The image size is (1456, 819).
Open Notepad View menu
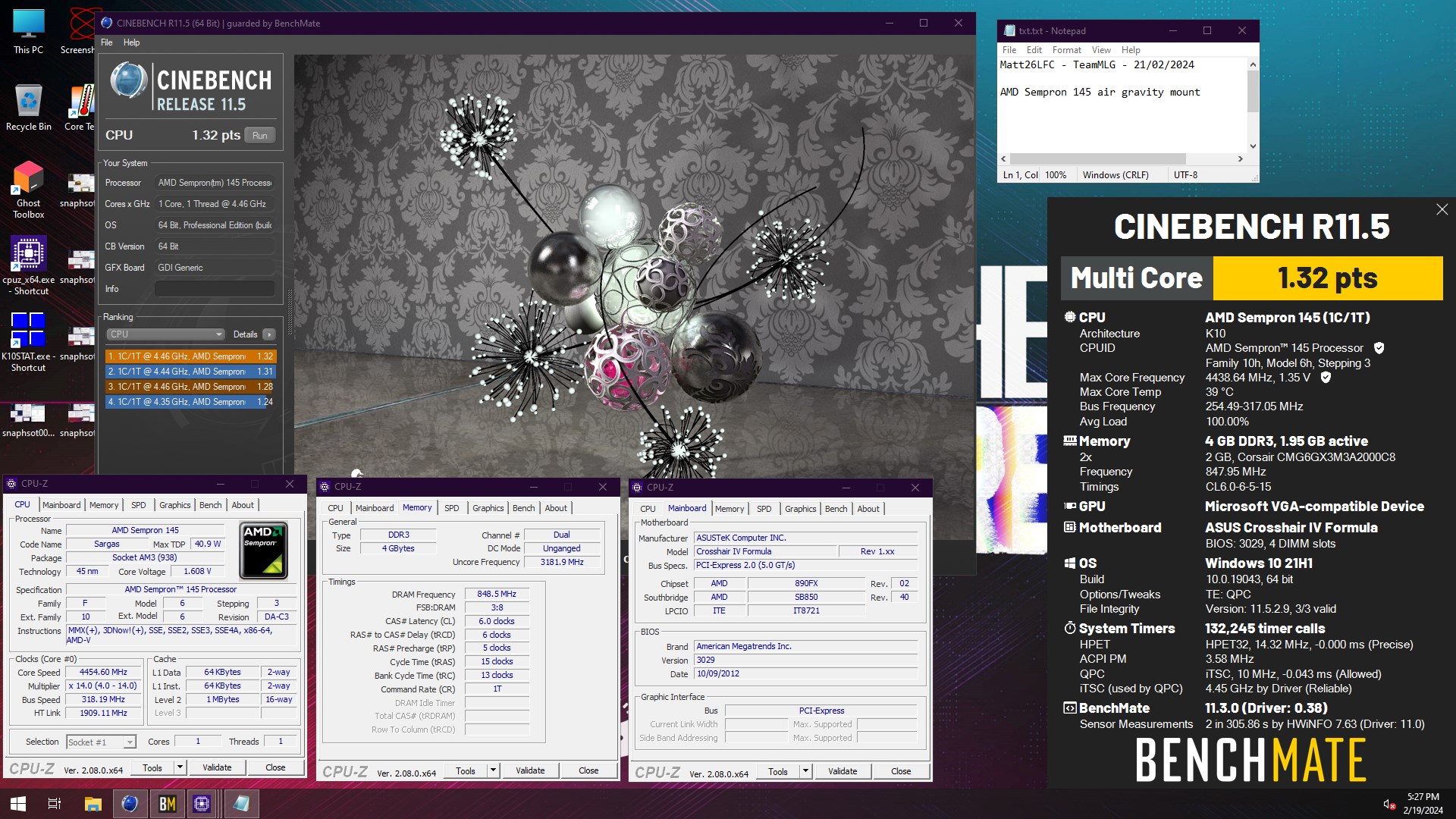tap(1101, 50)
